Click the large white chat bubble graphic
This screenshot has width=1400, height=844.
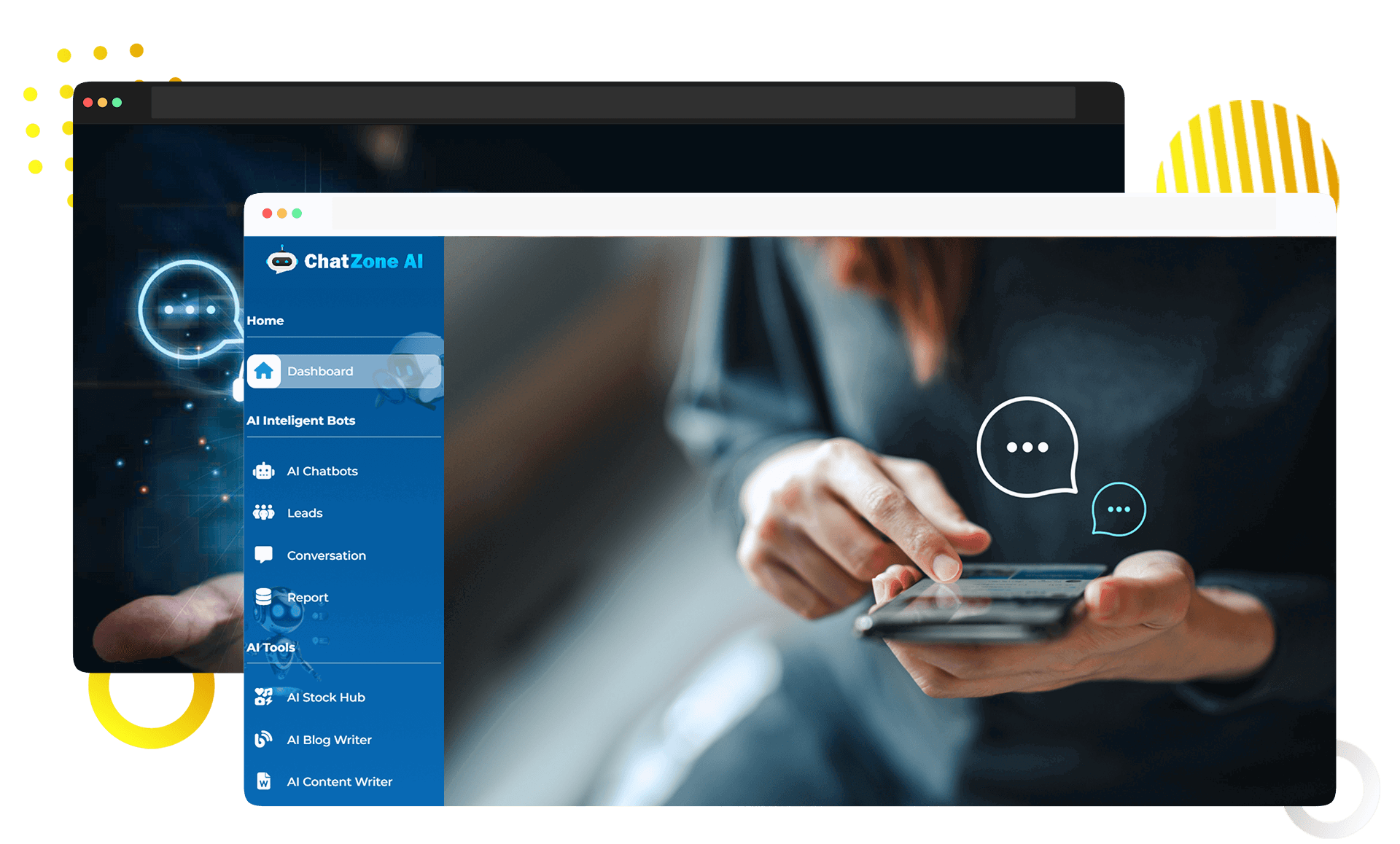pyautogui.click(x=1027, y=447)
